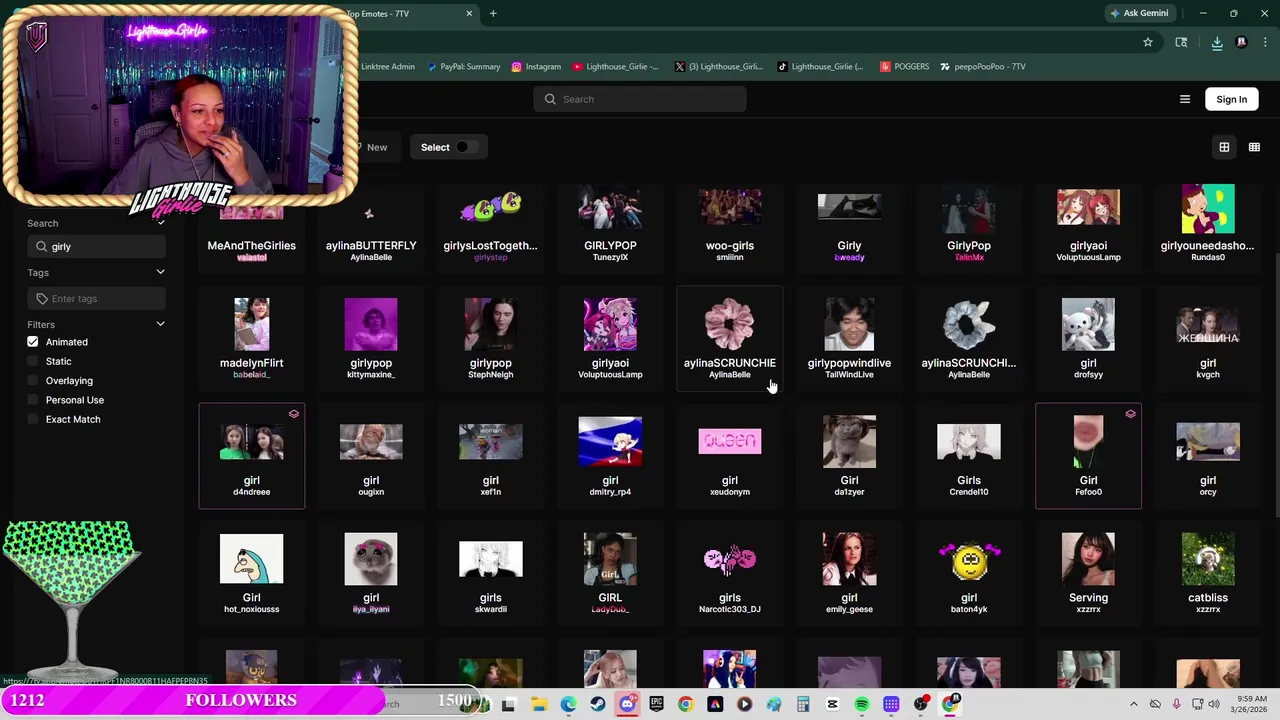Open Chrome downloads icon
This screenshot has height=720, width=1280.
[x=1217, y=42]
